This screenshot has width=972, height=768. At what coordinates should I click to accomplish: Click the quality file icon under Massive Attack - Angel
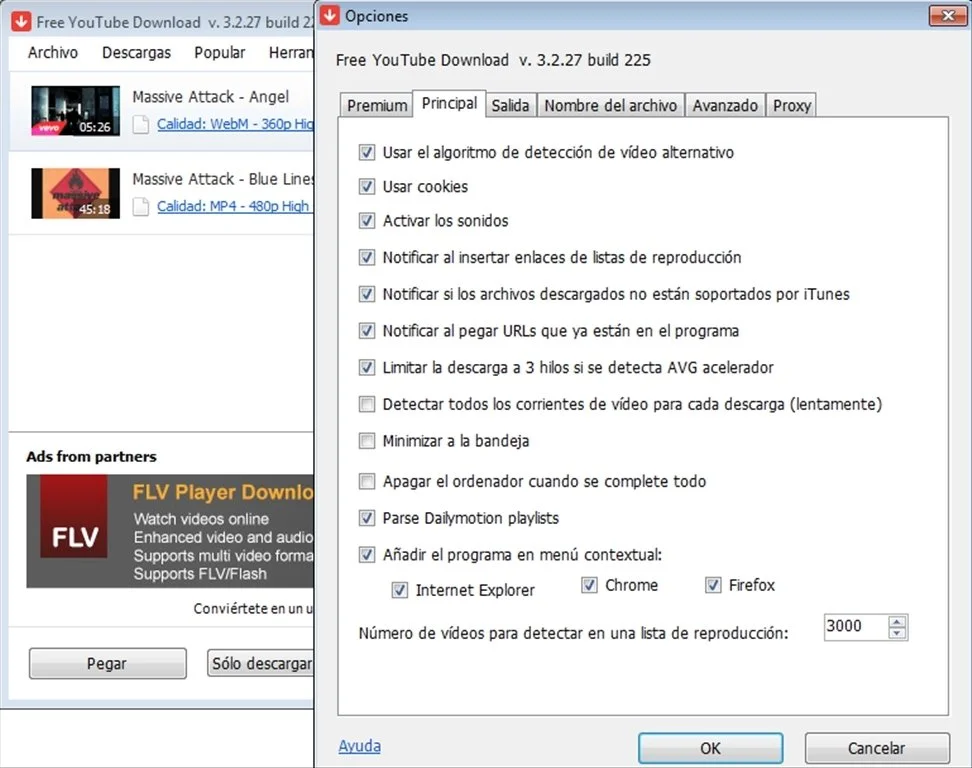point(142,124)
